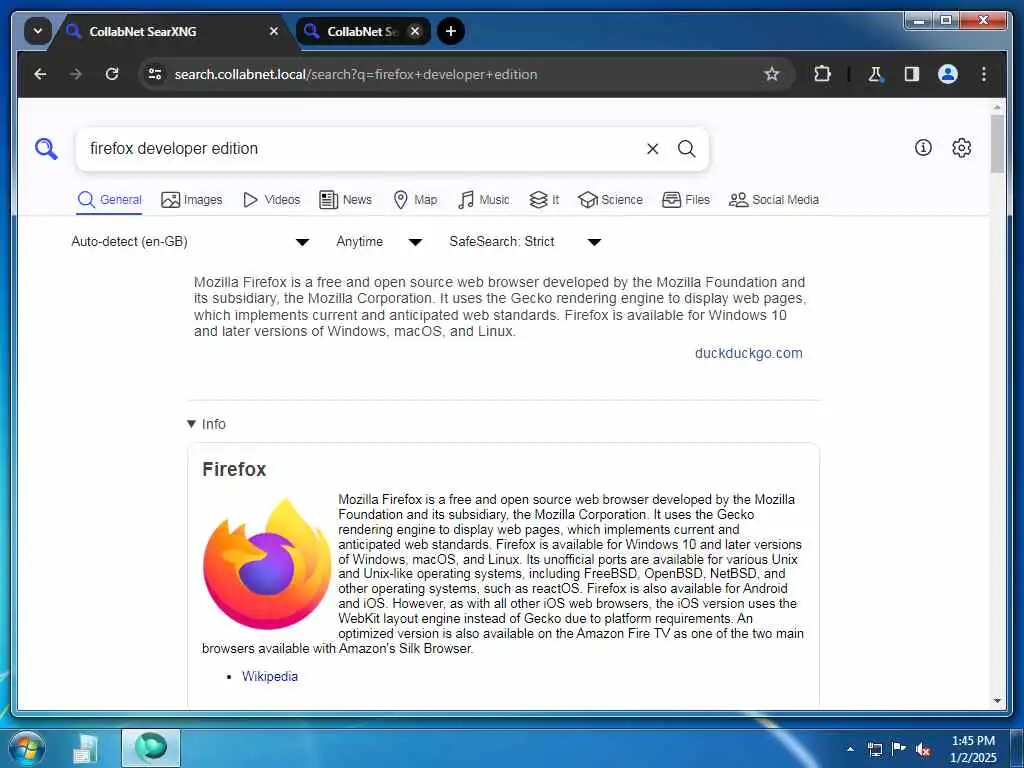
Task: Open the pinned document-stack icon on the taskbar
Action: pos(85,749)
